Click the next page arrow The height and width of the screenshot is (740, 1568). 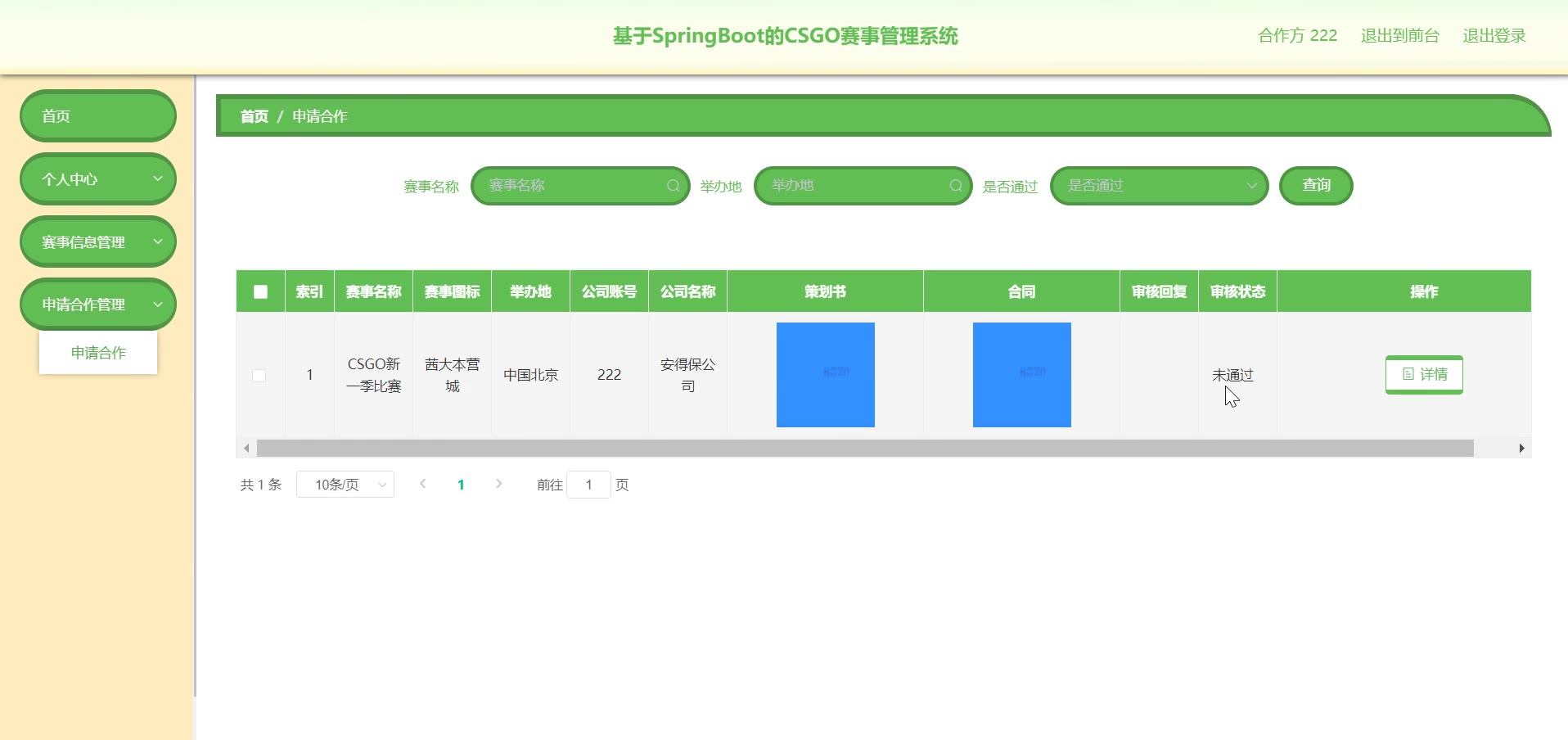(498, 484)
